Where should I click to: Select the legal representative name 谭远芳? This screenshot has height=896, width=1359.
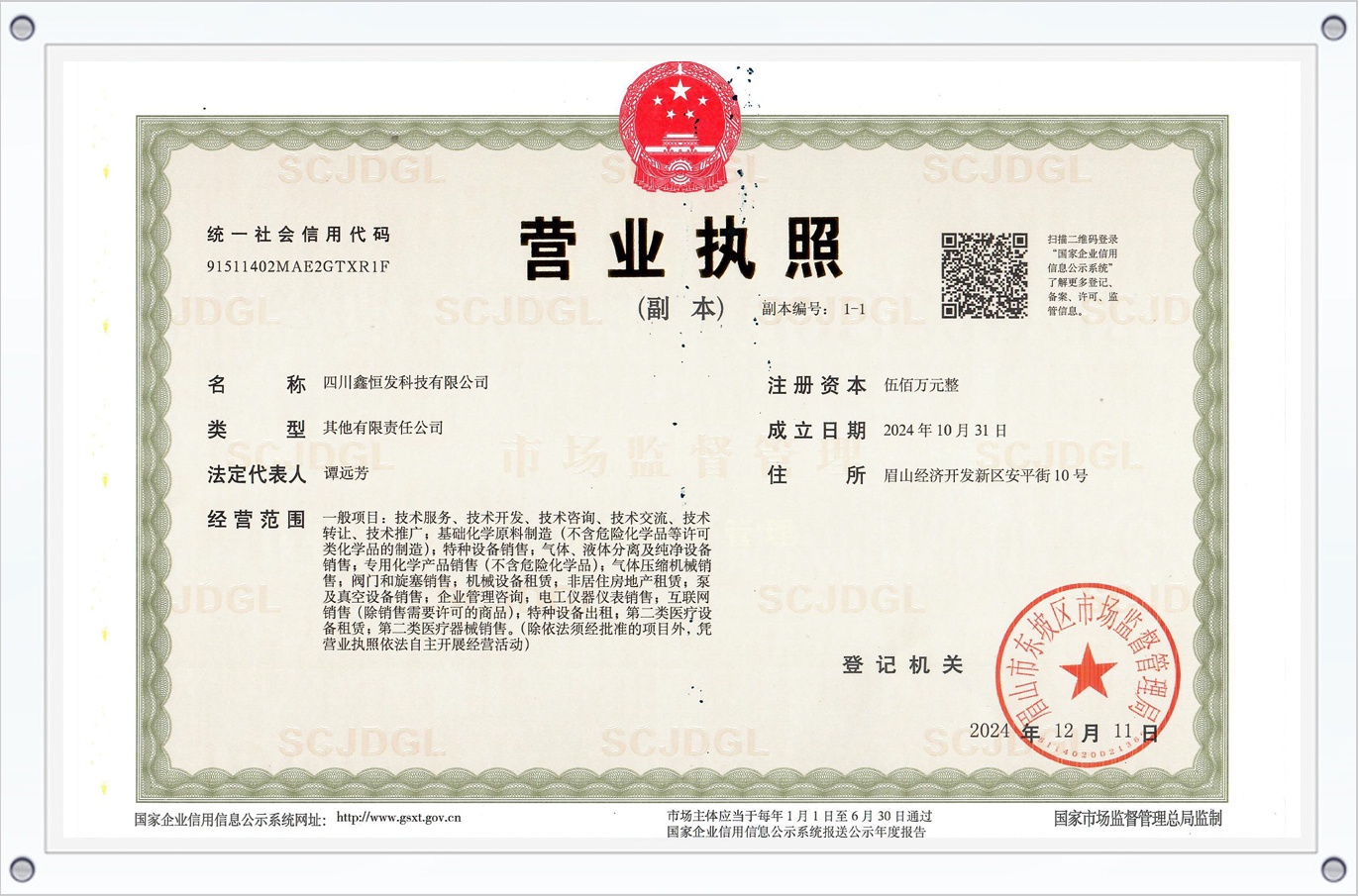346,473
